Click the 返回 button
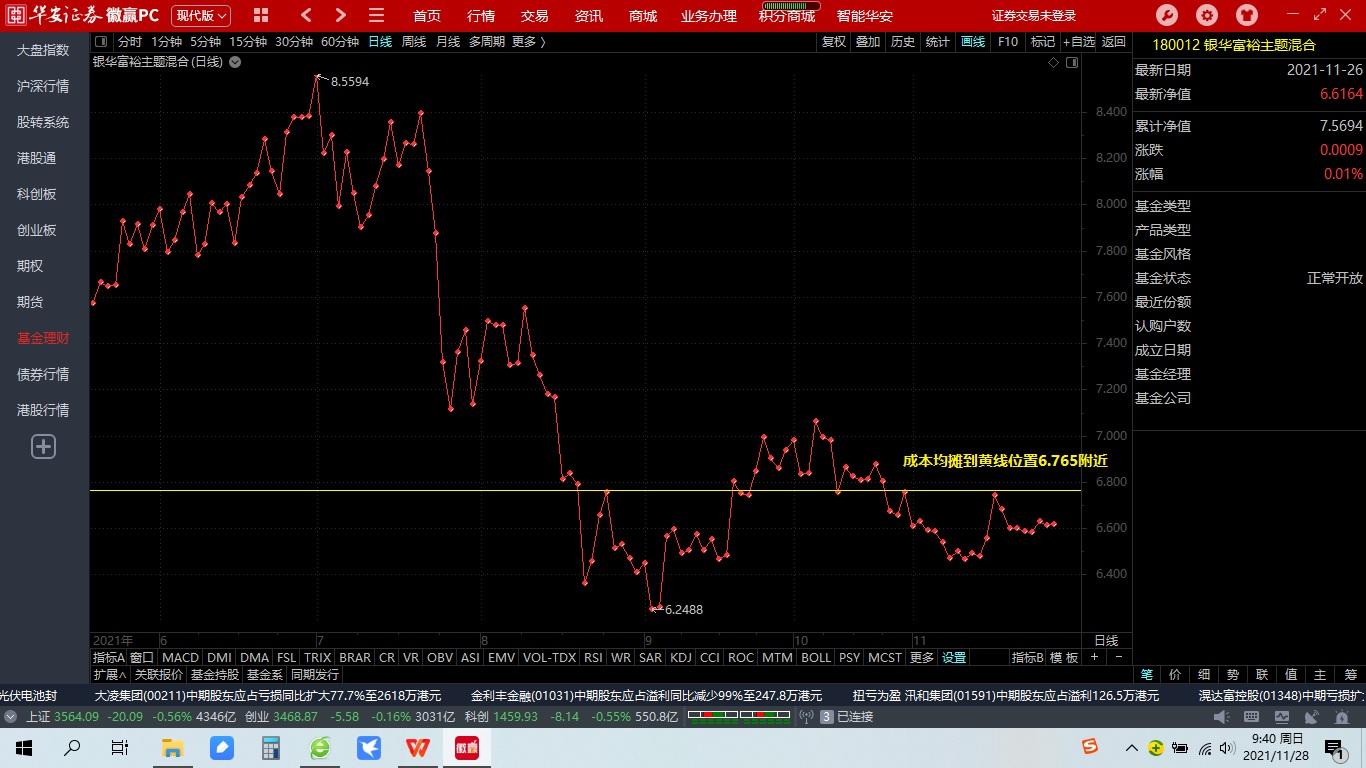Screen dimensions: 1366x768 click(1114, 42)
